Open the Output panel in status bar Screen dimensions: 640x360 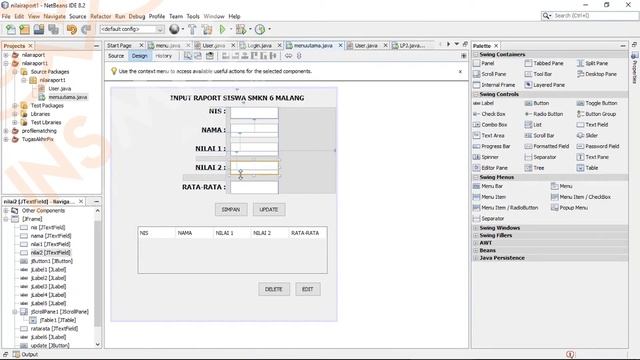pyautogui.click(x=25, y=354)
